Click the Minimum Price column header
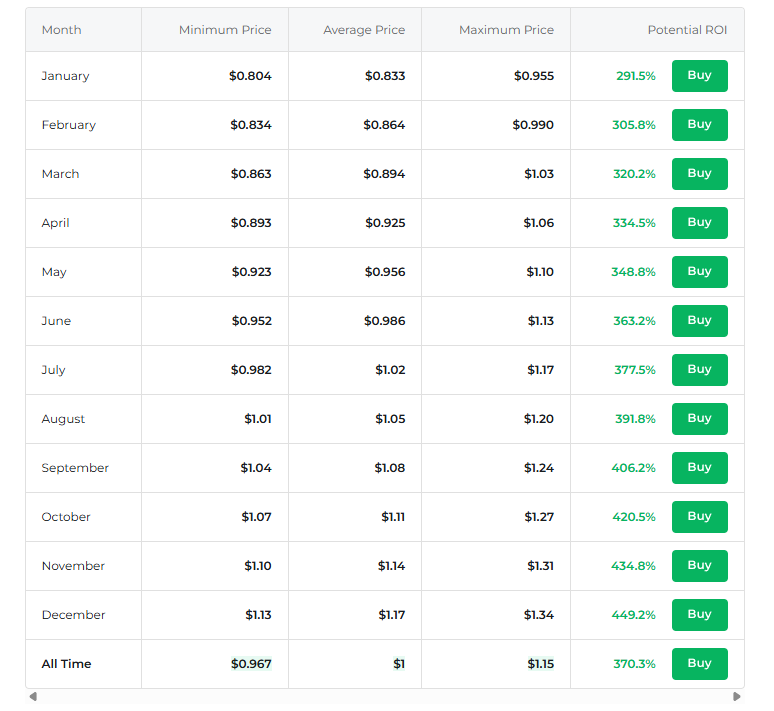Screen dimensions: 774x711 pyautogui.click(x=225, y=30)
